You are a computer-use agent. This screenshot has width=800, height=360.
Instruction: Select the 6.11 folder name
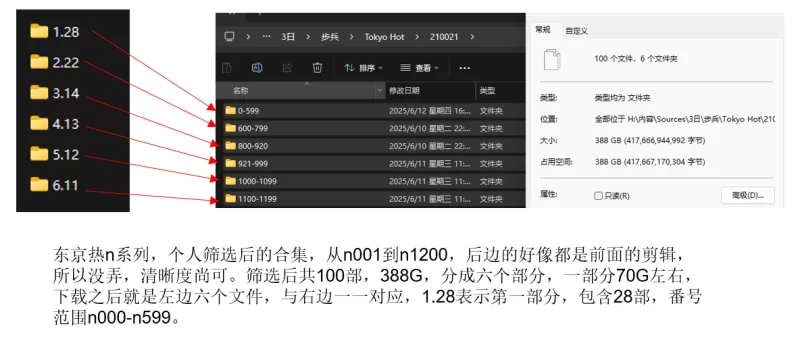tap(66, 185)
